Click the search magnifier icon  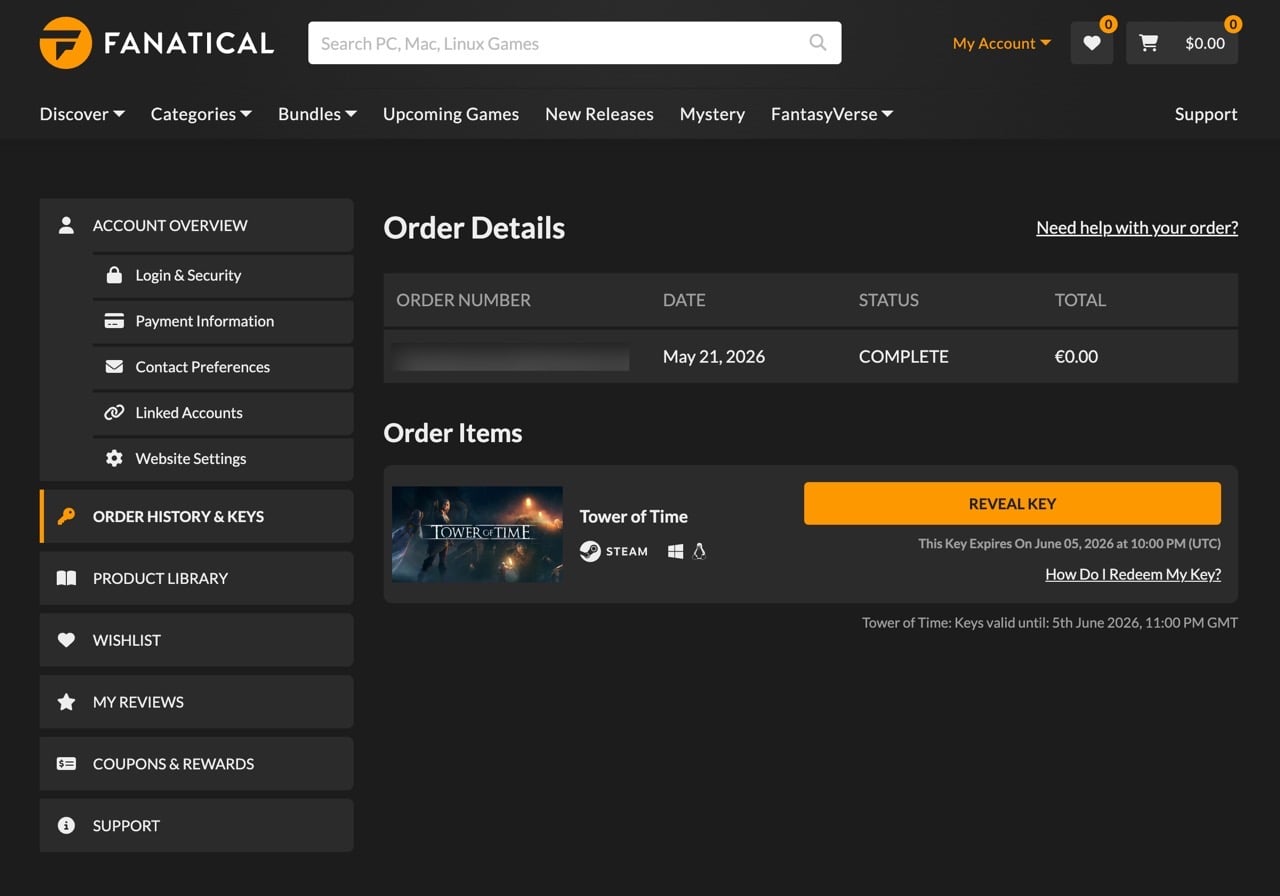(x=818, y=43)
